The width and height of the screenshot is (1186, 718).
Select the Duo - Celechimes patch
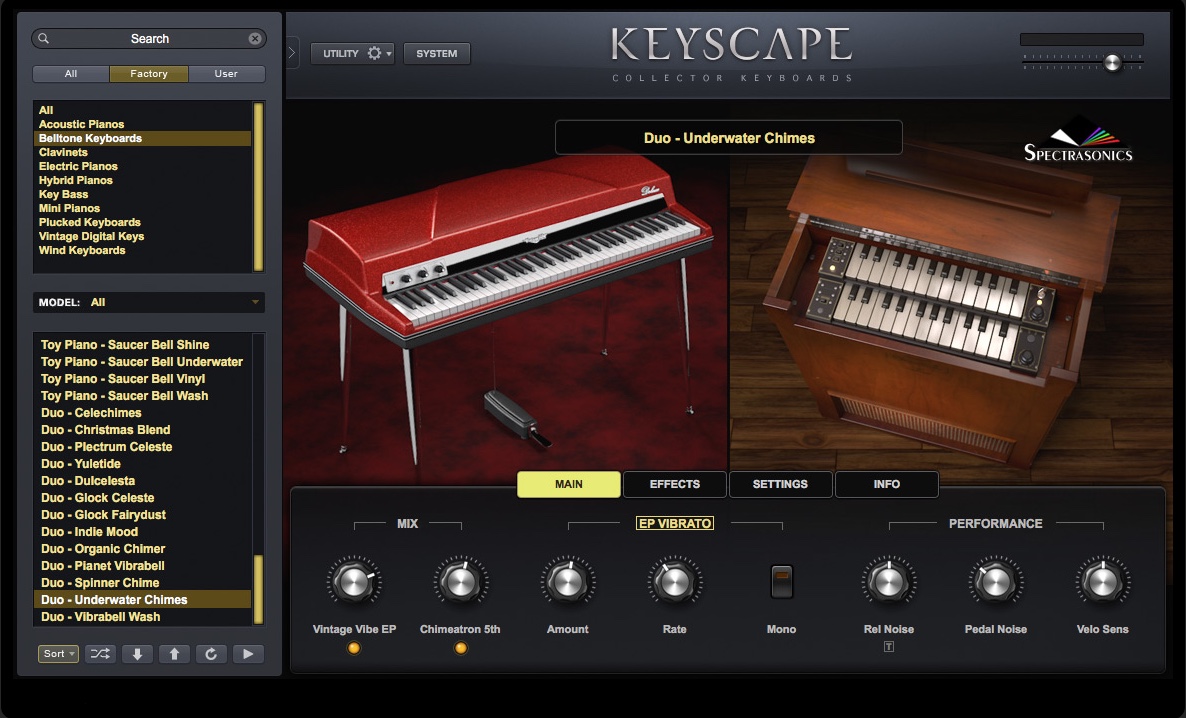click(91, 413)
